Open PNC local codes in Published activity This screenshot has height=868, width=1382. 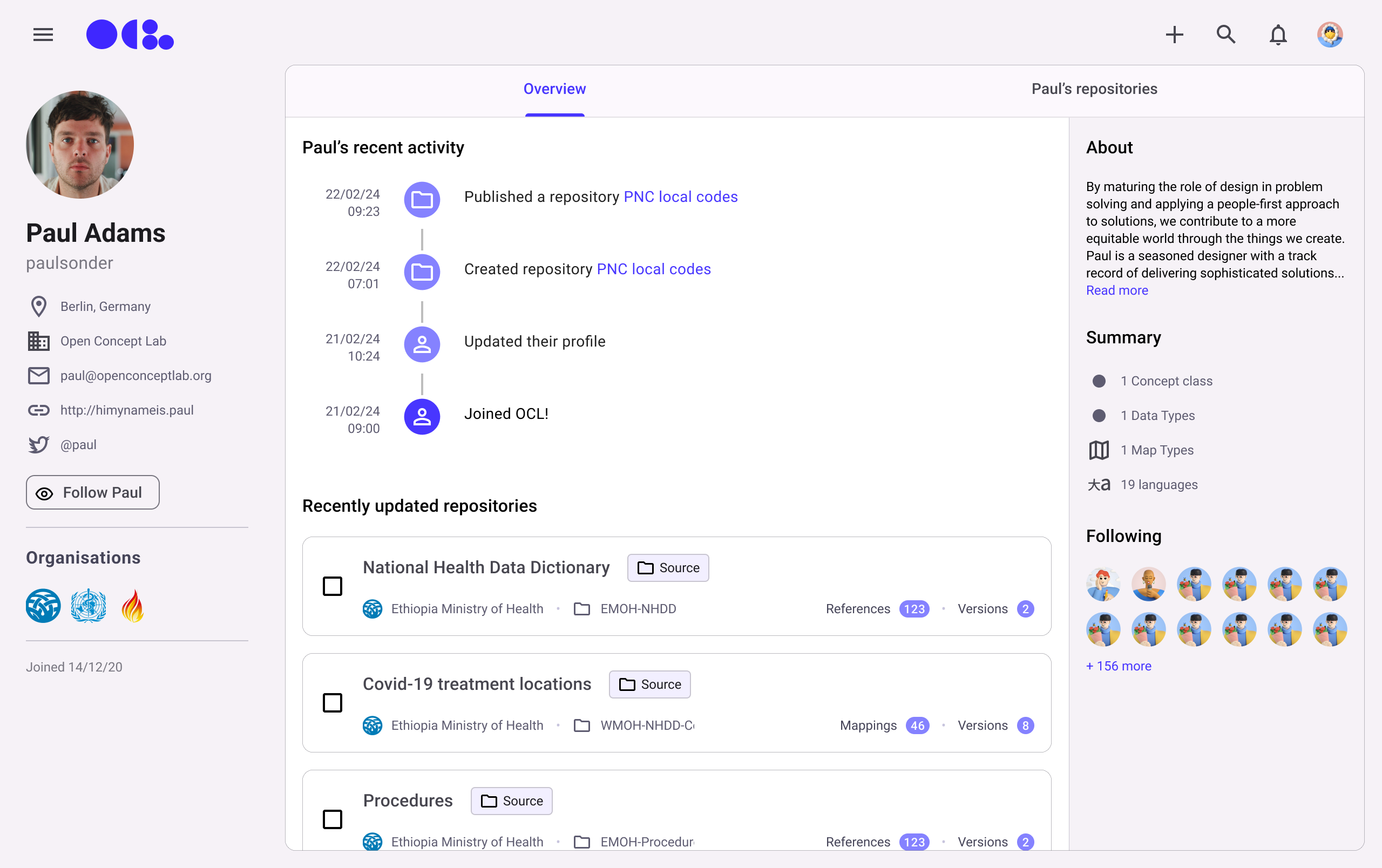point(680,197)
